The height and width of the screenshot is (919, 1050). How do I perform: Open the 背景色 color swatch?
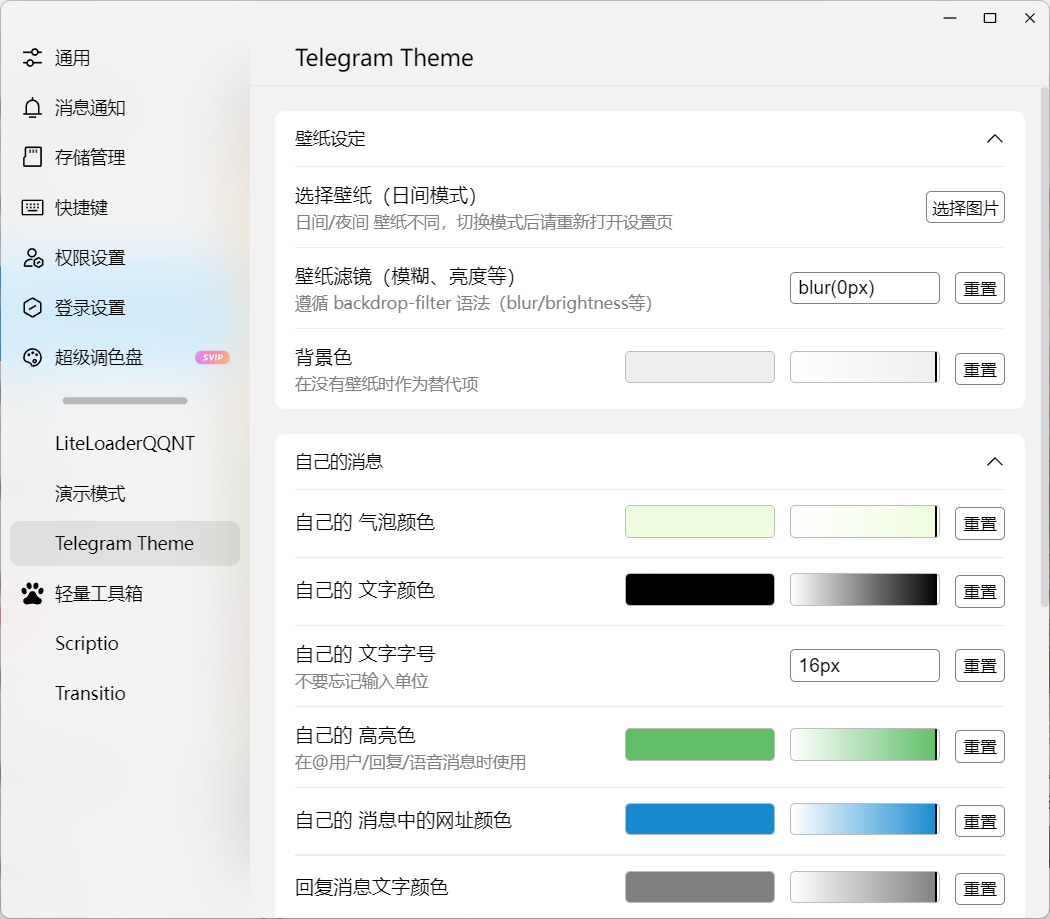[x=700, y=367]
